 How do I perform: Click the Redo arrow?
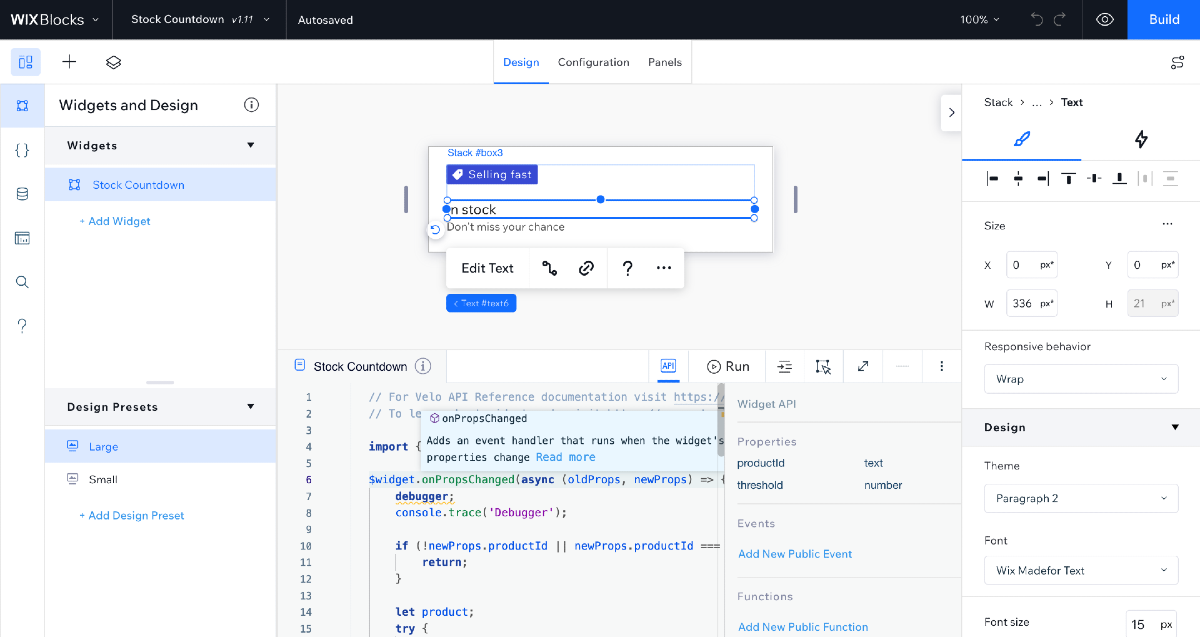1060,19
